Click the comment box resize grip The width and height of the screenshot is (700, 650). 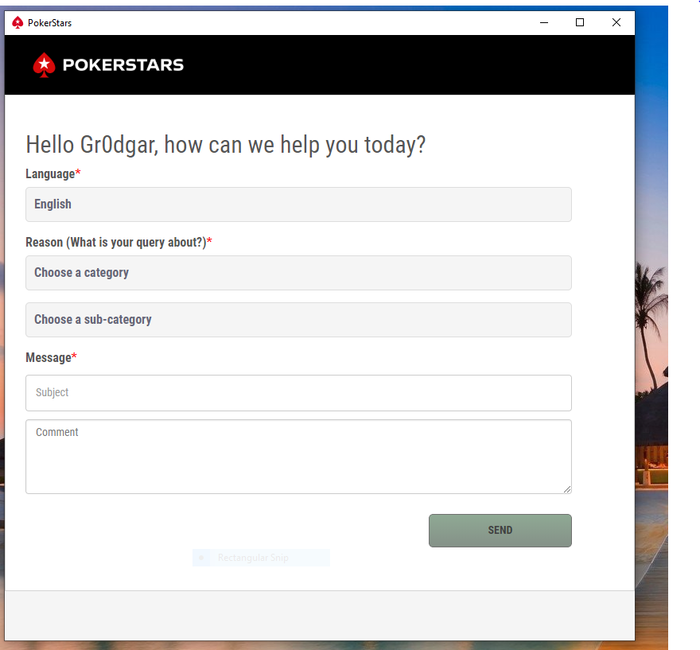567,489
